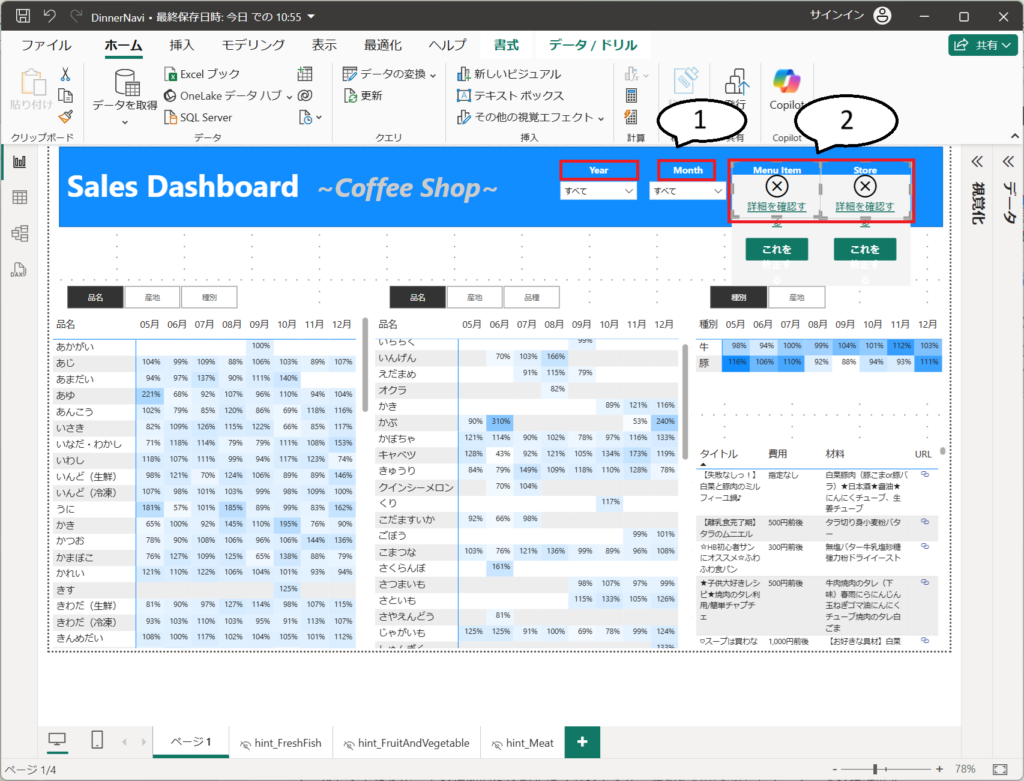Image resolution: width=1024 pixels, height=781 pixels.
Task: Click the SQL Server data source
Action: [x=198, y=117]
